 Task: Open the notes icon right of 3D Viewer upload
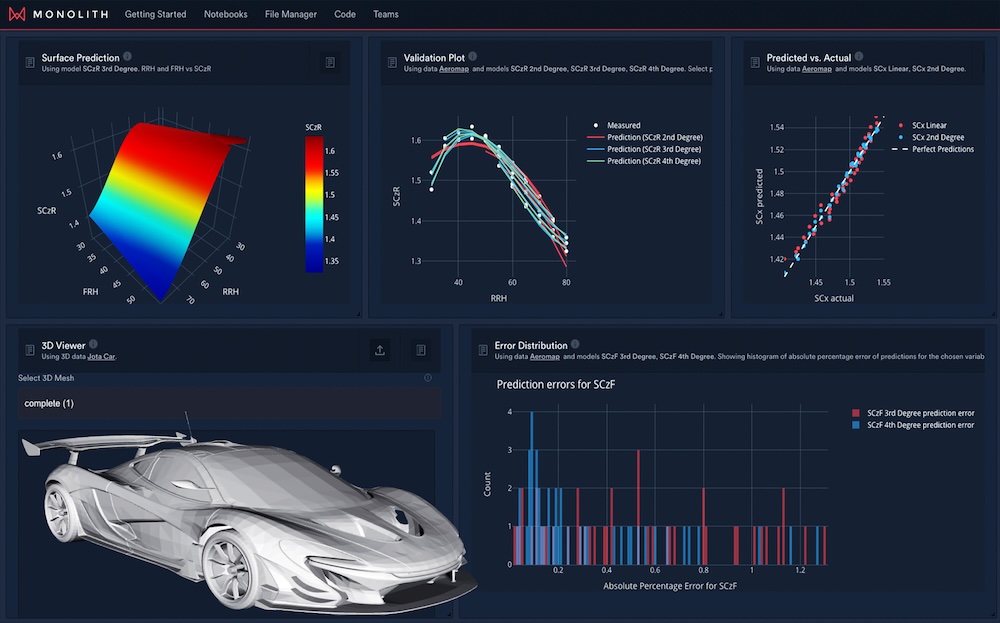pyautogui.click(x=421, y=350)
